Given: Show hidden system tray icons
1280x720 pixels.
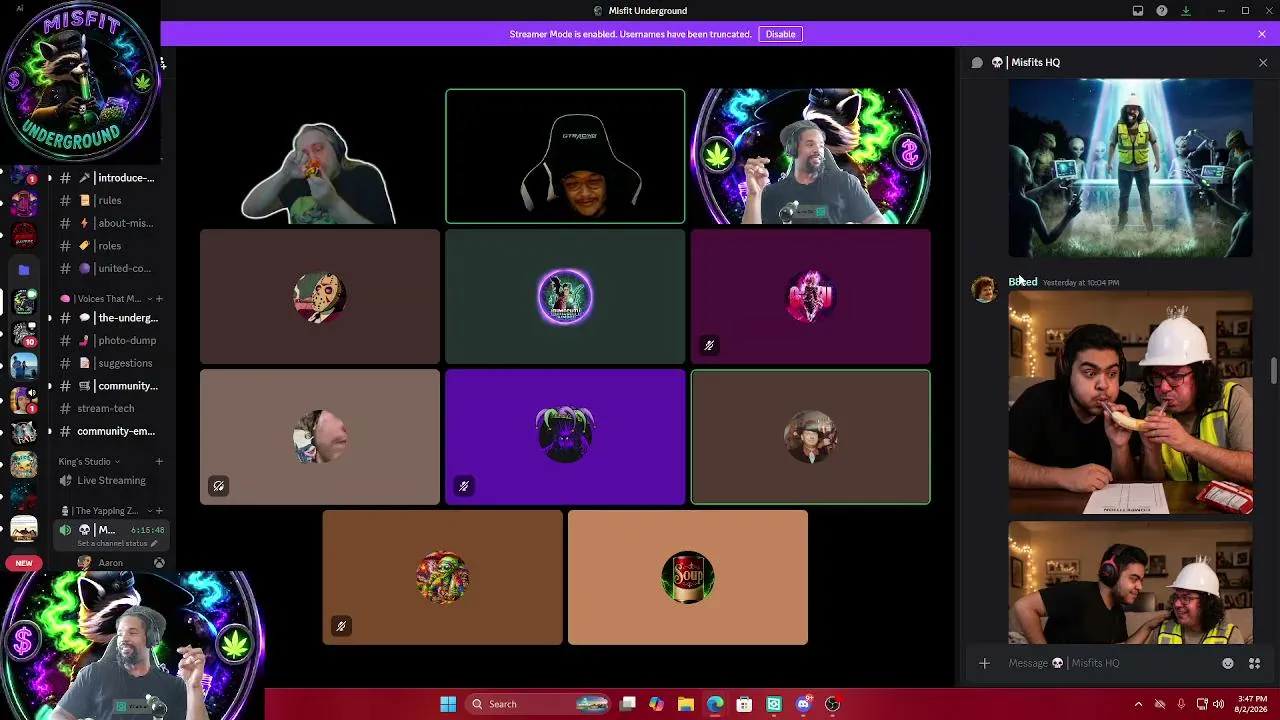Looking at the screenshot, I should 1138,704.
